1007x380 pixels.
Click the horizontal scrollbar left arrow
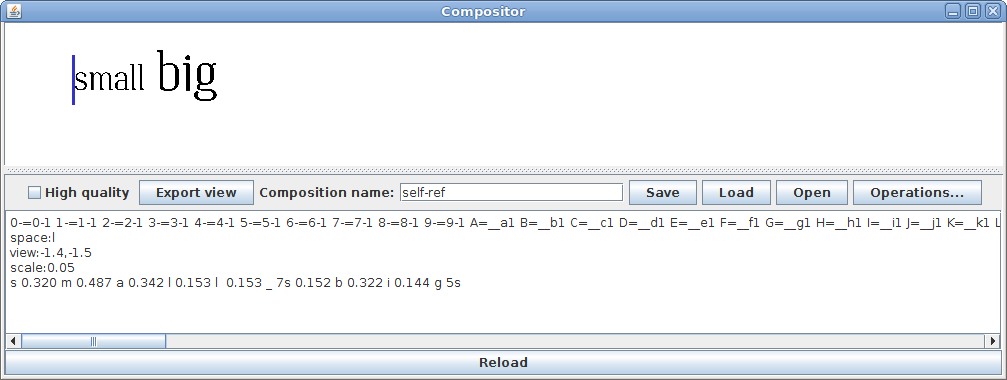coord(13,341)
